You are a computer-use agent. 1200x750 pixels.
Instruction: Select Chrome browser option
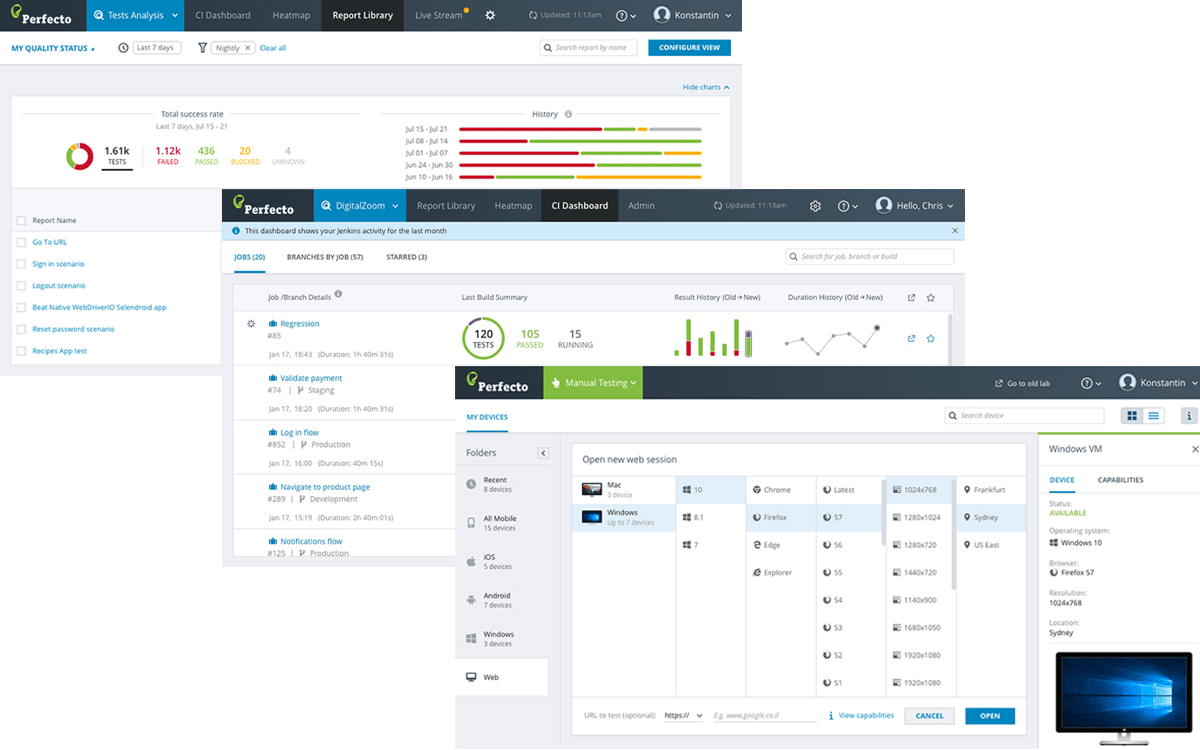781,490
